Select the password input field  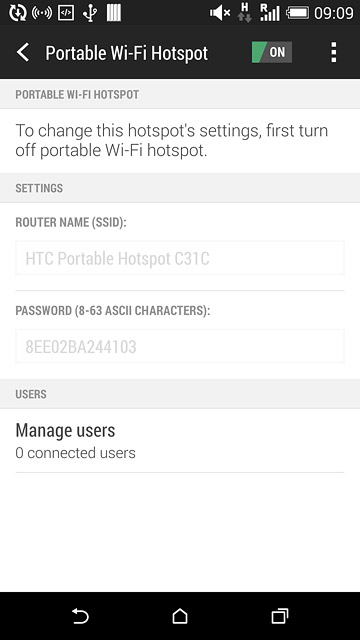(180, 346)
